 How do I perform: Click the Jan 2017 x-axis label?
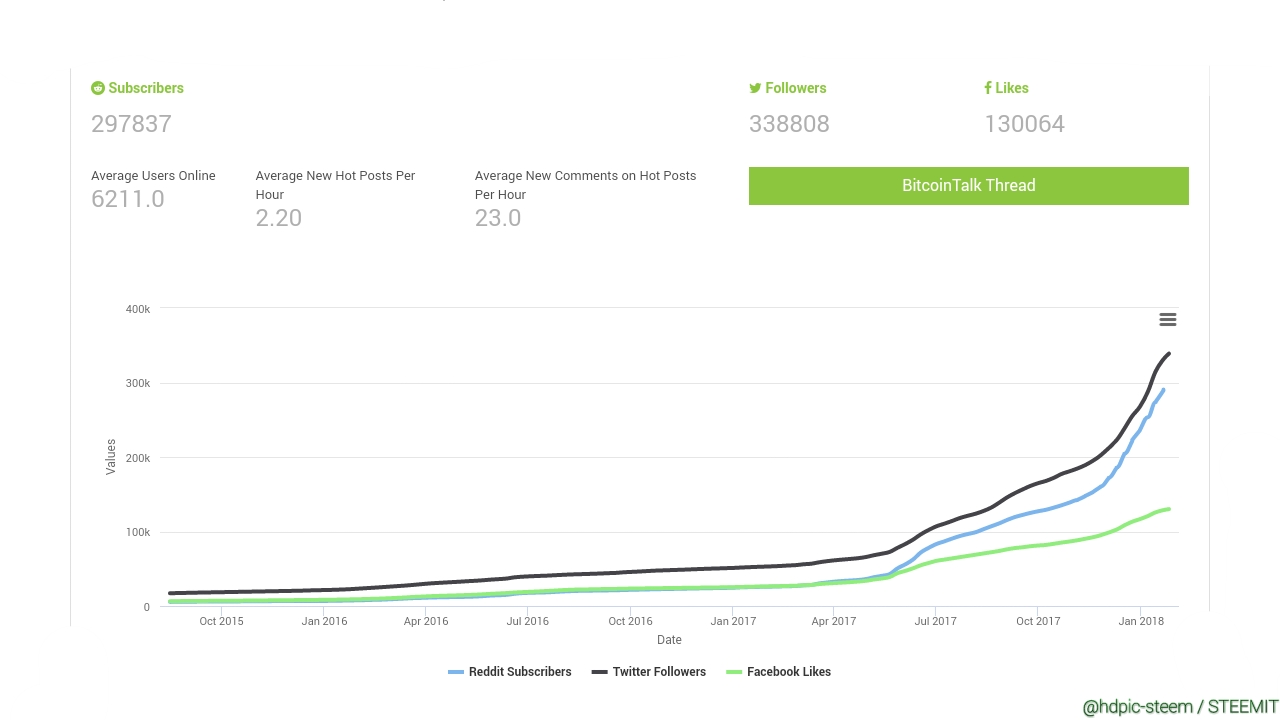pos(733,621)
